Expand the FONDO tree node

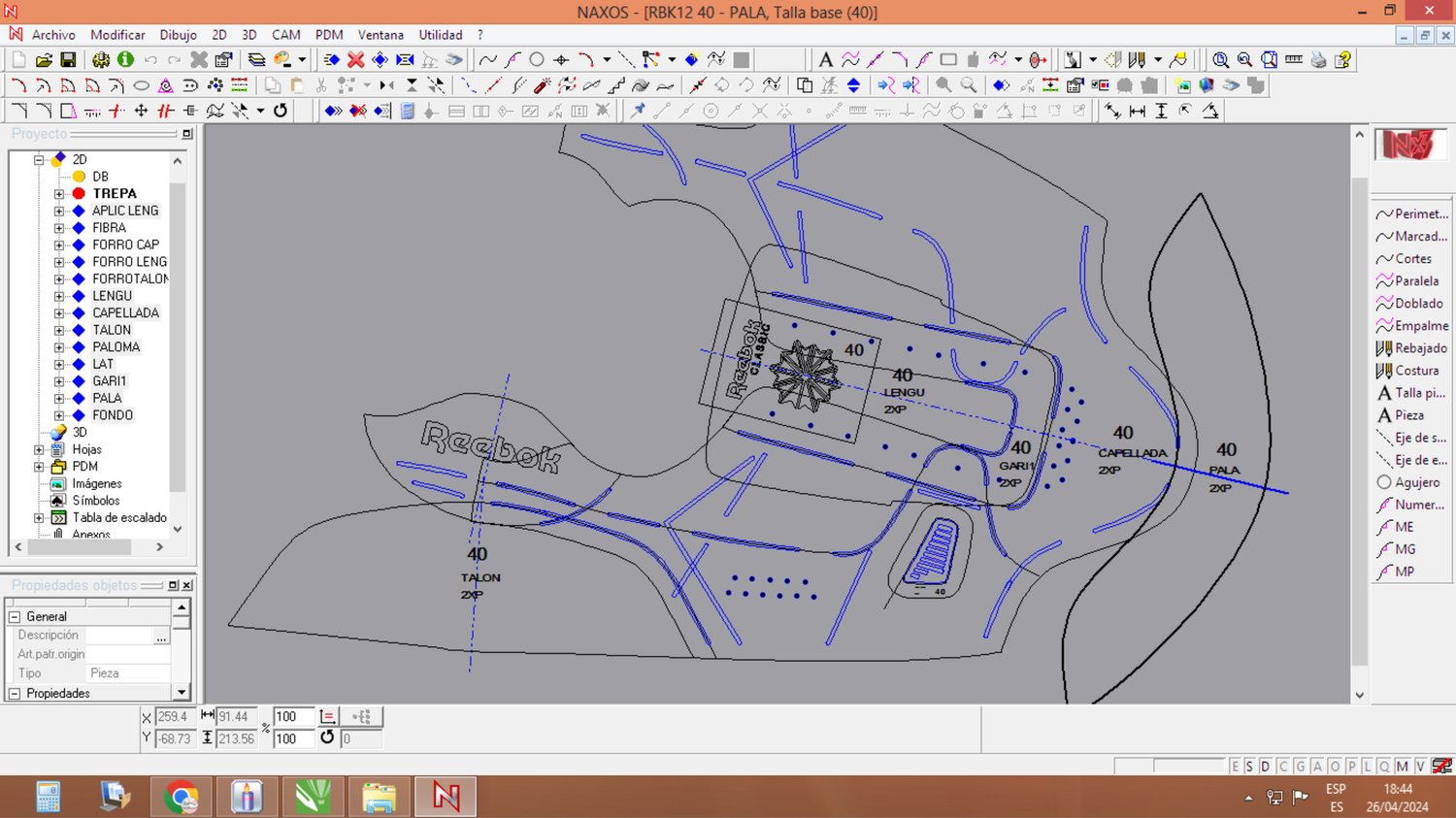[59, 415]
